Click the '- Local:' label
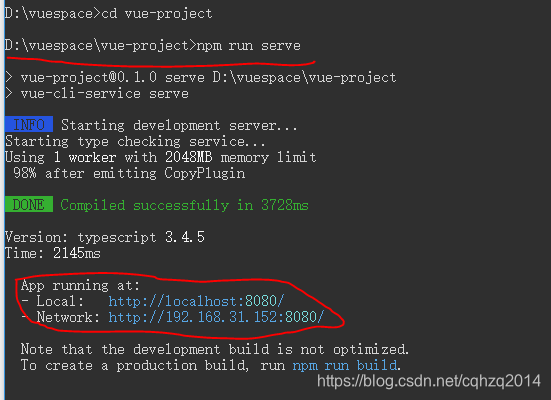The width and height of the screenshot is (551, 400). coord(53,301)
